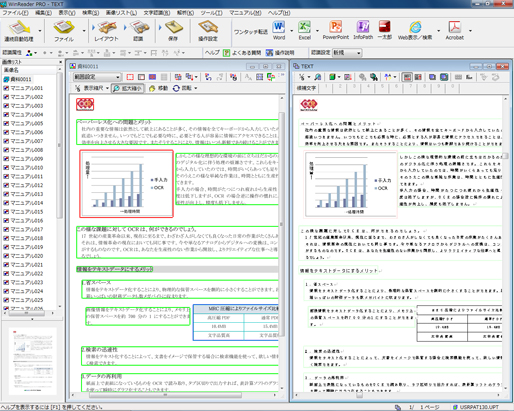Viewport: 514px width, 411px height.
Task: Open the Excel transfer dropdown arrow
Action: tap(317, 31)
